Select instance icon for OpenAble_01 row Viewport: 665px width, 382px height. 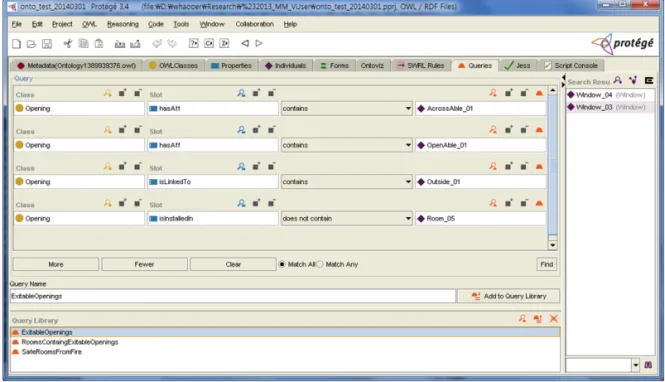pyautogui.click(x=493, y=130)
